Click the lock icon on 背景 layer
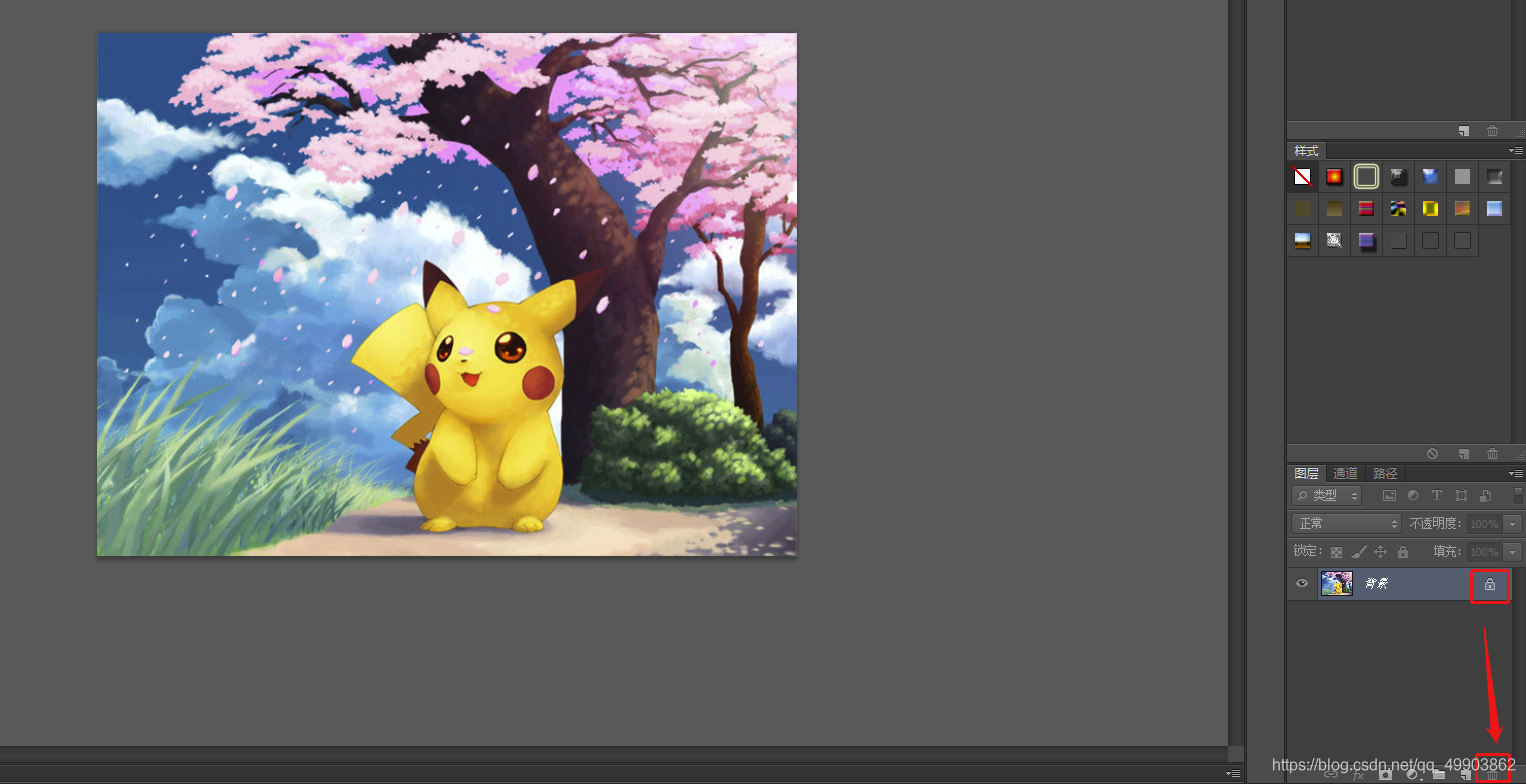Image resolution: width=1526 pixels, height=784 pixels. coord(1490,584)
